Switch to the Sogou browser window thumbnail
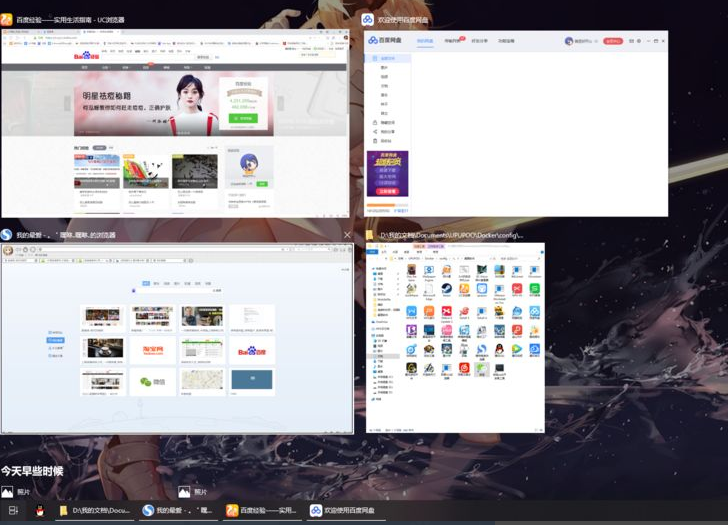This screenshot has height=525, width=728. pyautogui.click(x=177, y=336)
